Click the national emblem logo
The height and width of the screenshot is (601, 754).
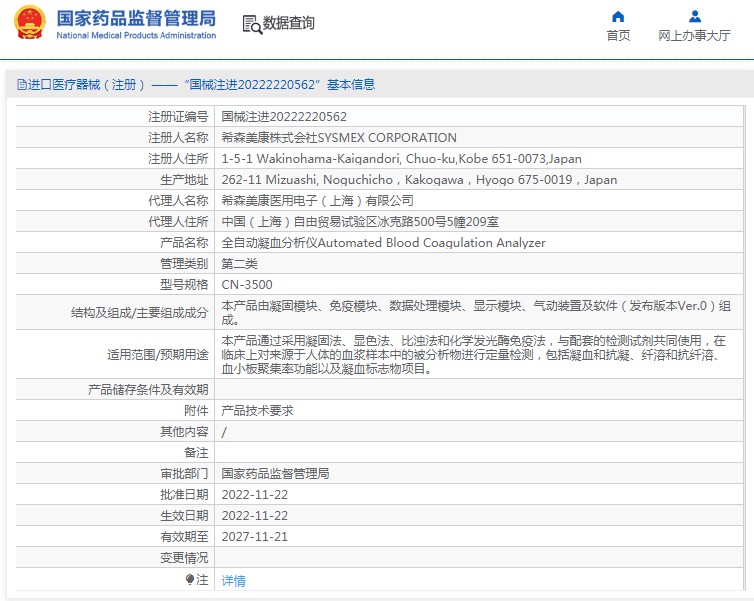pyautogui.click(x=30, y=25)
